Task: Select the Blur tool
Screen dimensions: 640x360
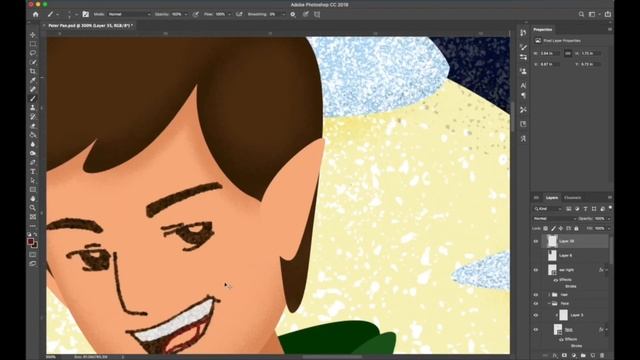Action: click(x=33, y=144)
